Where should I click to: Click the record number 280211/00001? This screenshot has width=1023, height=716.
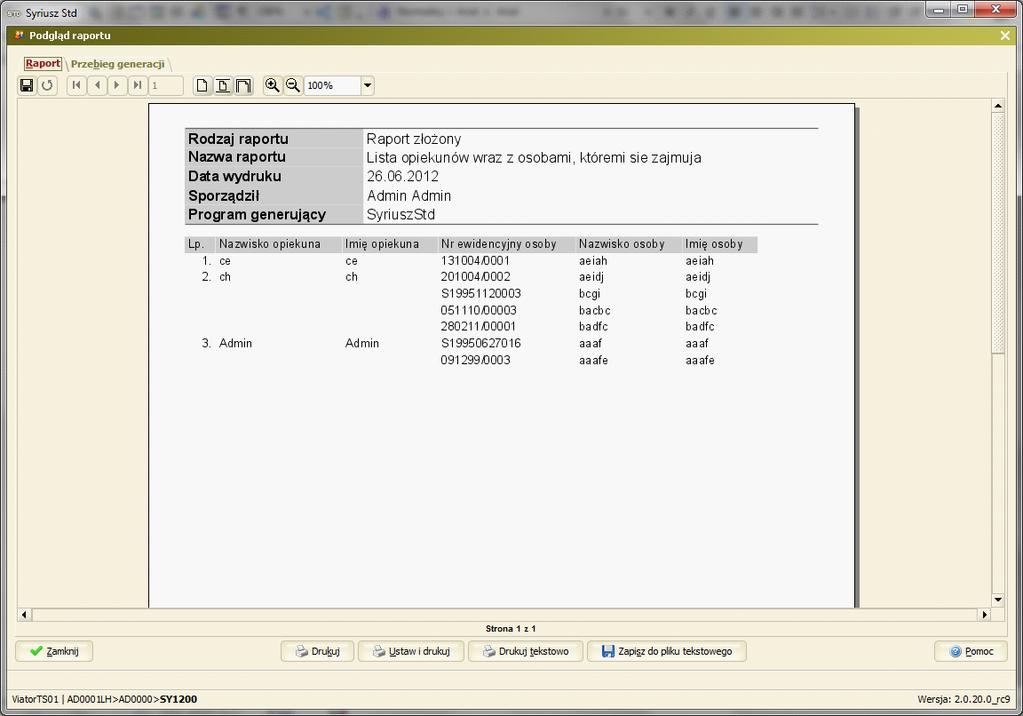tap(478, 326)
